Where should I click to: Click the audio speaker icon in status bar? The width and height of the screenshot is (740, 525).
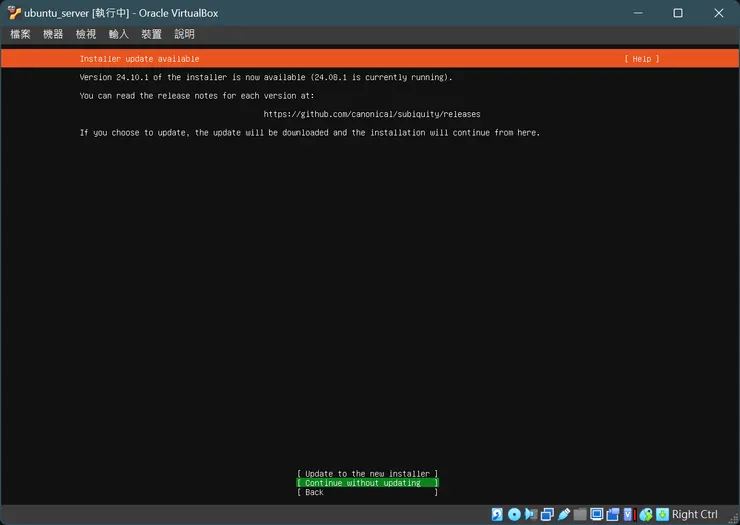click(x=531, y=514)
